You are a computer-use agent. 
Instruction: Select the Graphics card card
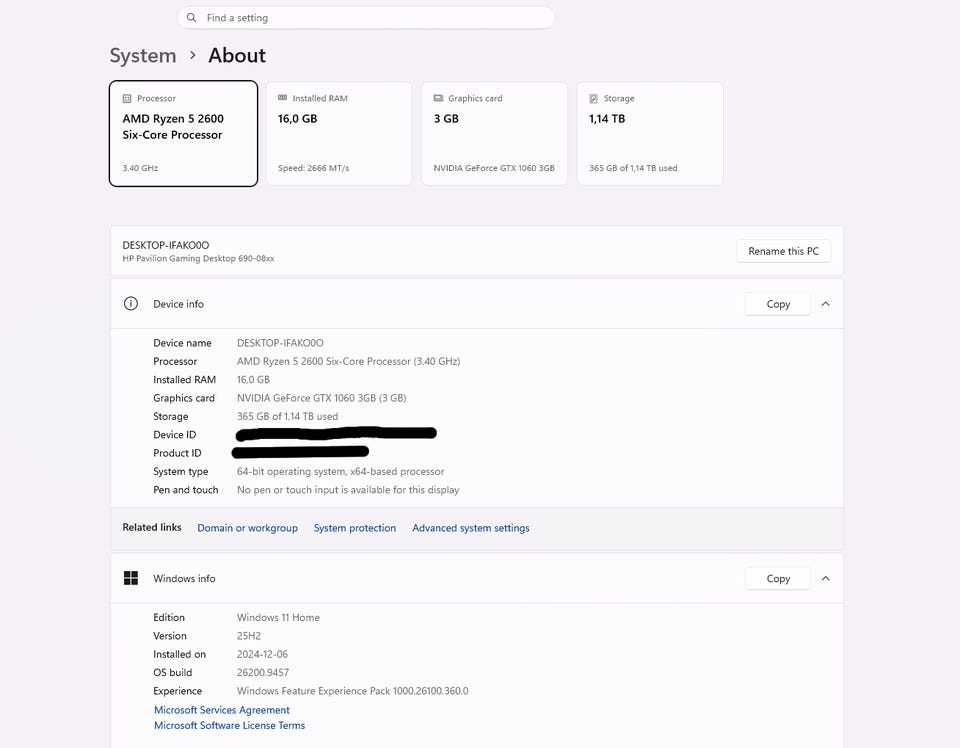point(494,133)
